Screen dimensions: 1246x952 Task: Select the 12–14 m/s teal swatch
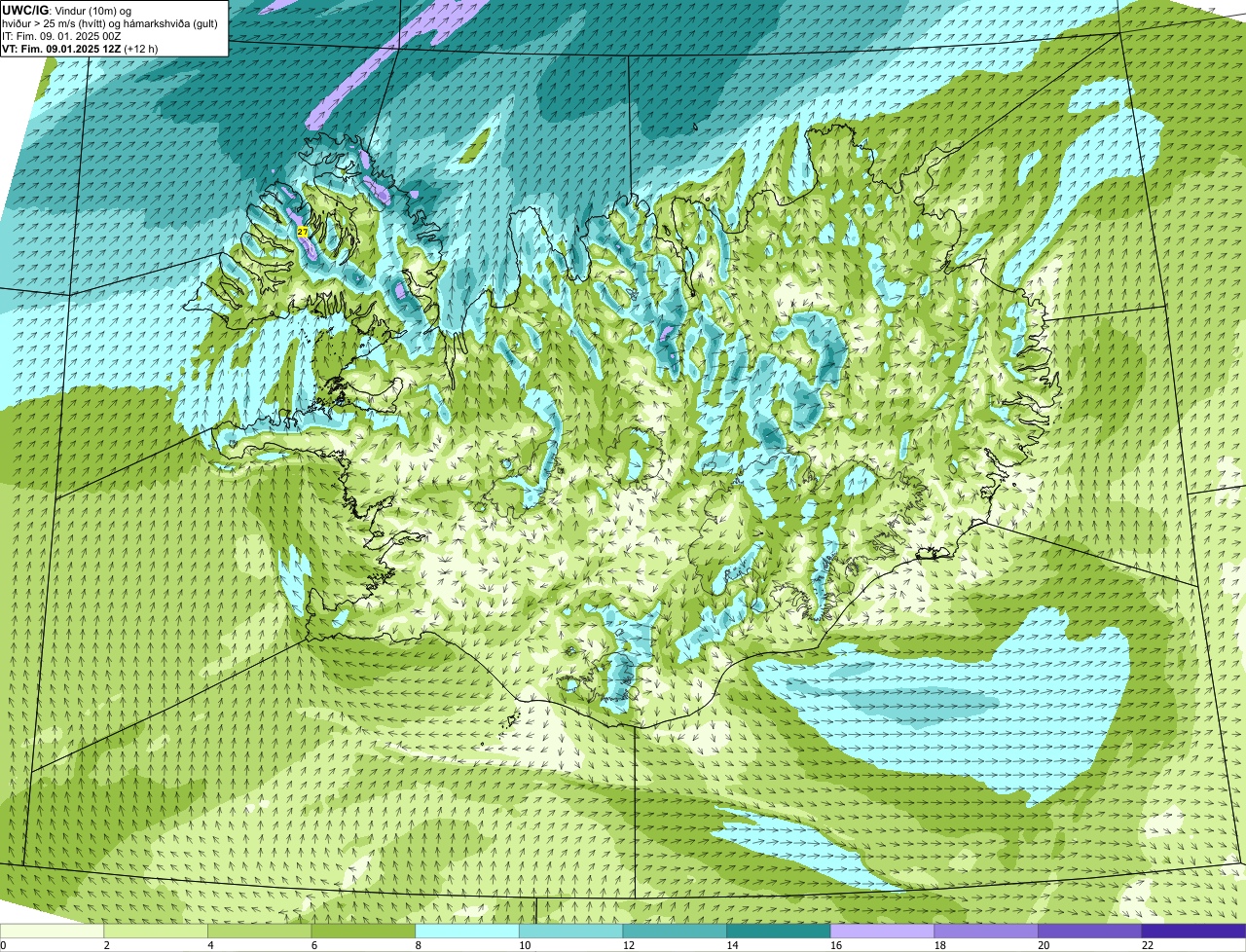(675, 931)
